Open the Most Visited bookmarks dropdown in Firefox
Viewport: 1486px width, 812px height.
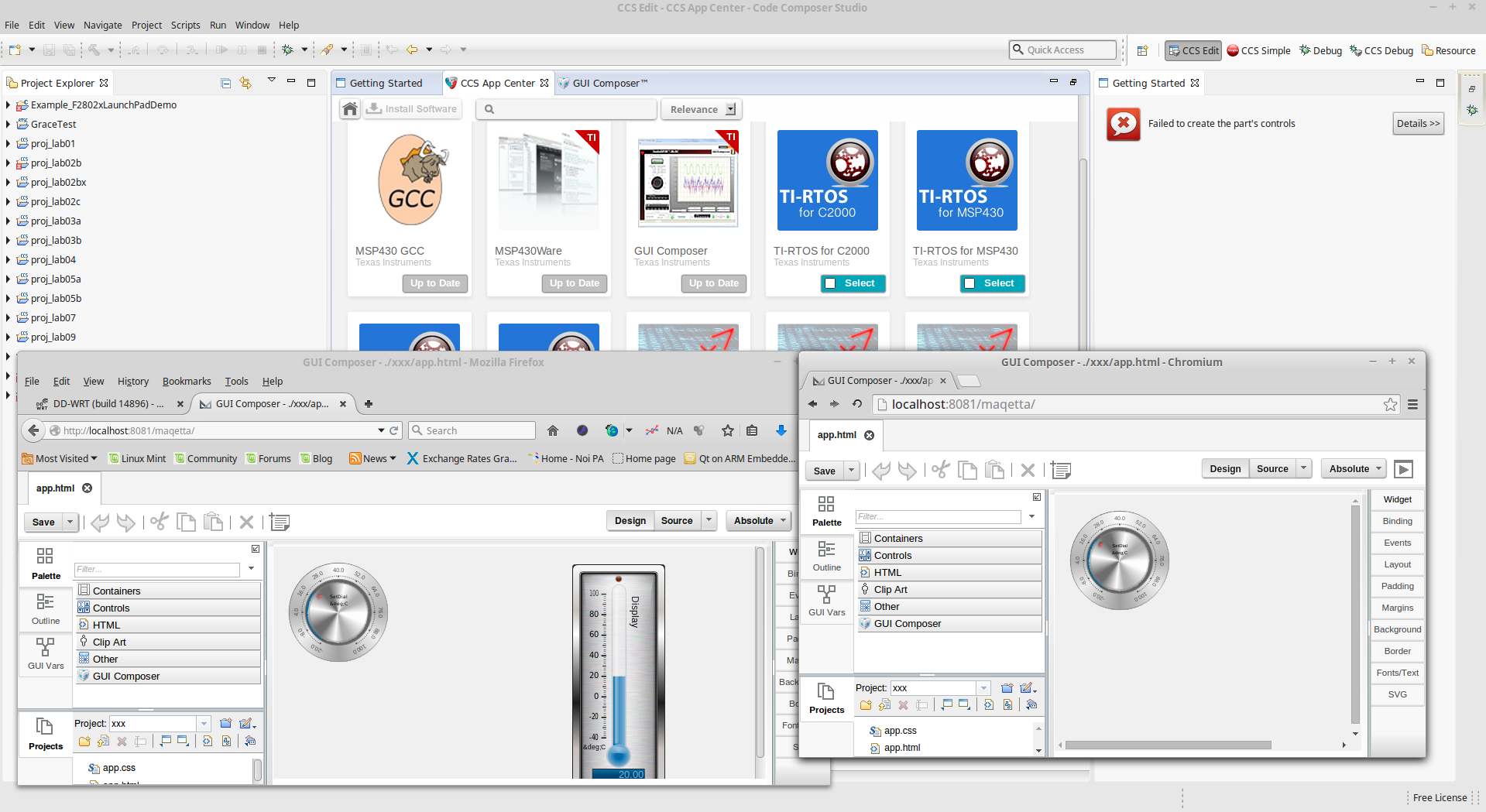click(x=60, y=458)
